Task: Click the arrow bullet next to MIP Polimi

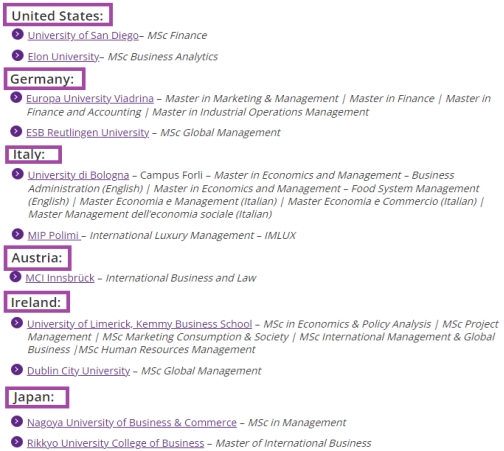Action: pyautogui.click(x=17, y=234)
